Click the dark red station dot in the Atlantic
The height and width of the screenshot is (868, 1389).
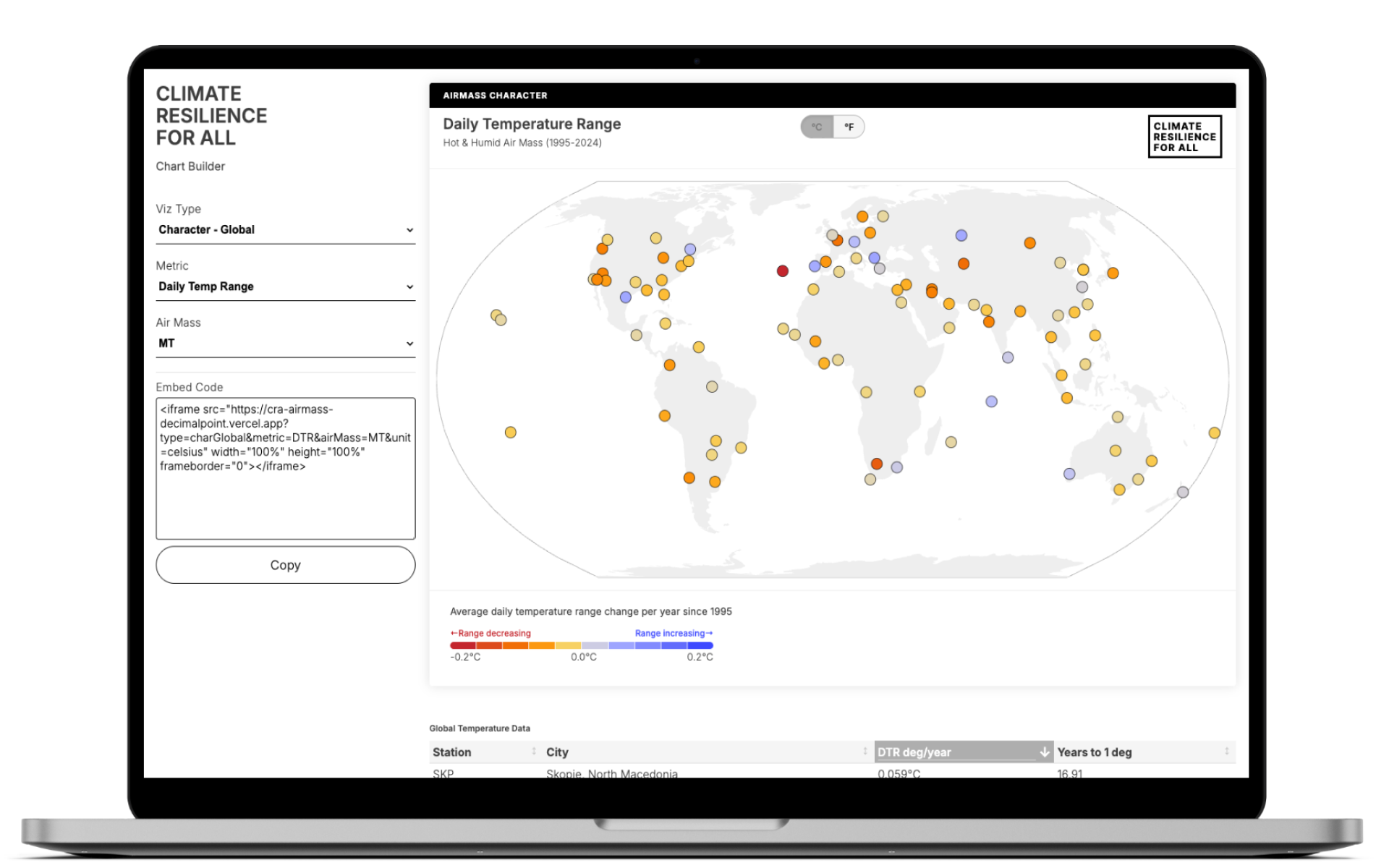782,271
